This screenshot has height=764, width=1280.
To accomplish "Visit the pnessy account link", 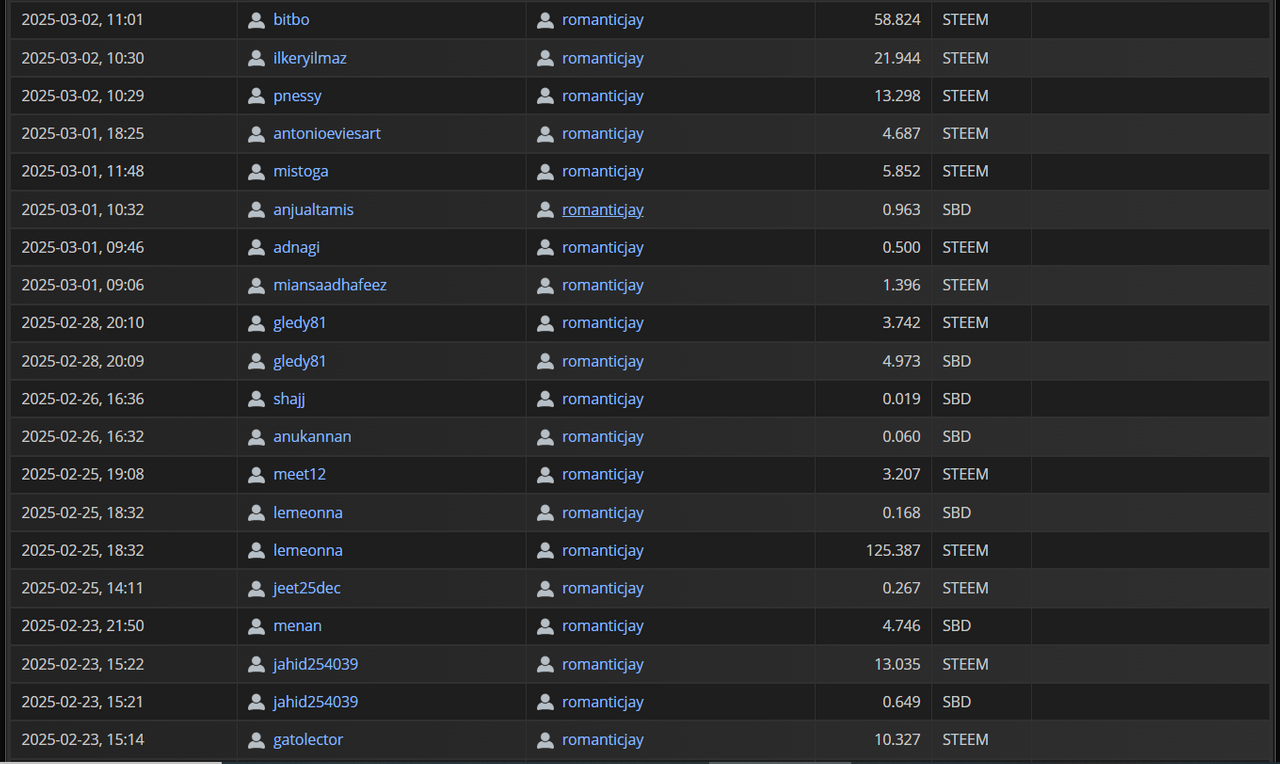I will tap(297, 96).
